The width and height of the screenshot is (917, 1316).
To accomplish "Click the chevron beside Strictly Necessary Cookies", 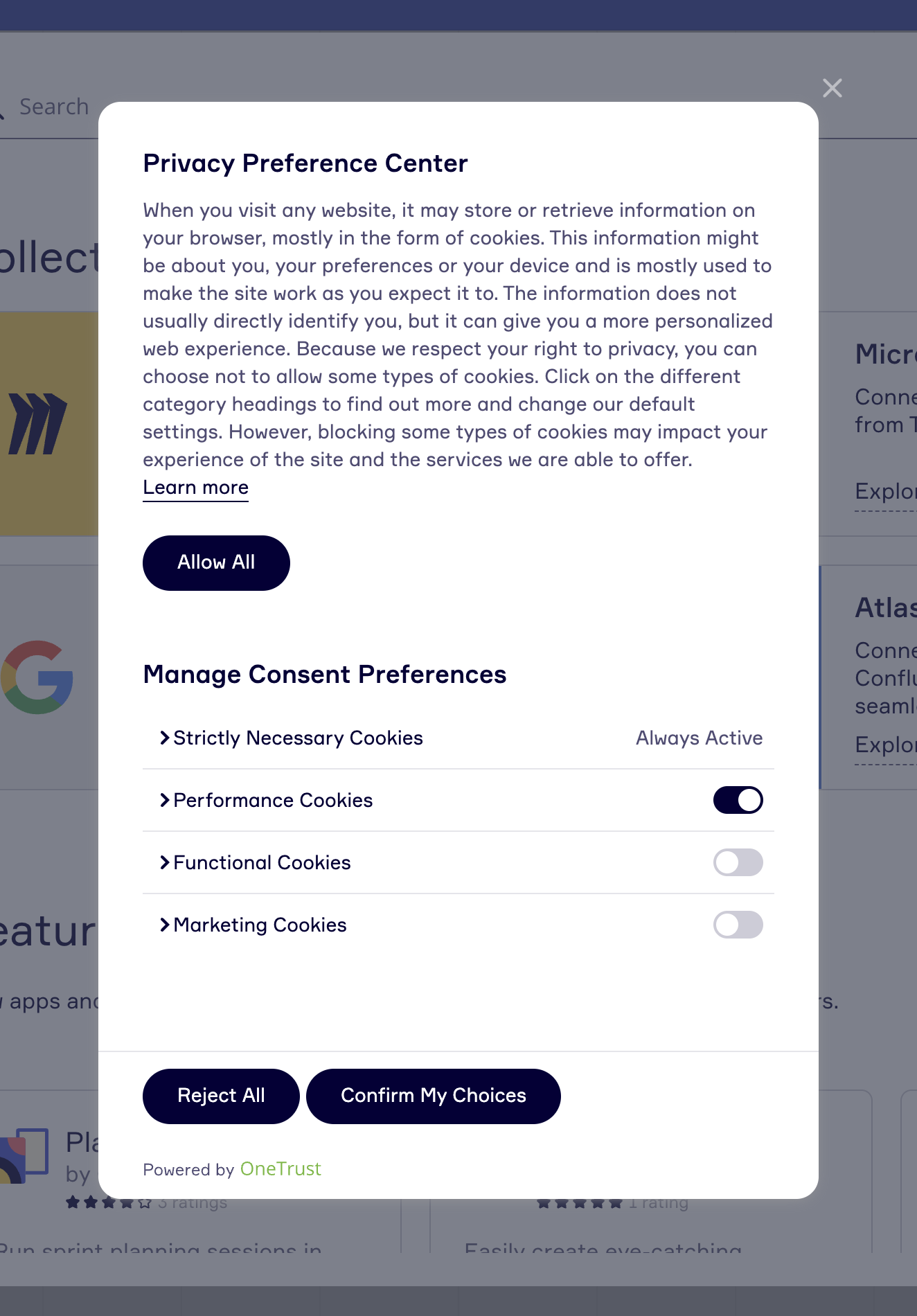I will coord(164,738).
